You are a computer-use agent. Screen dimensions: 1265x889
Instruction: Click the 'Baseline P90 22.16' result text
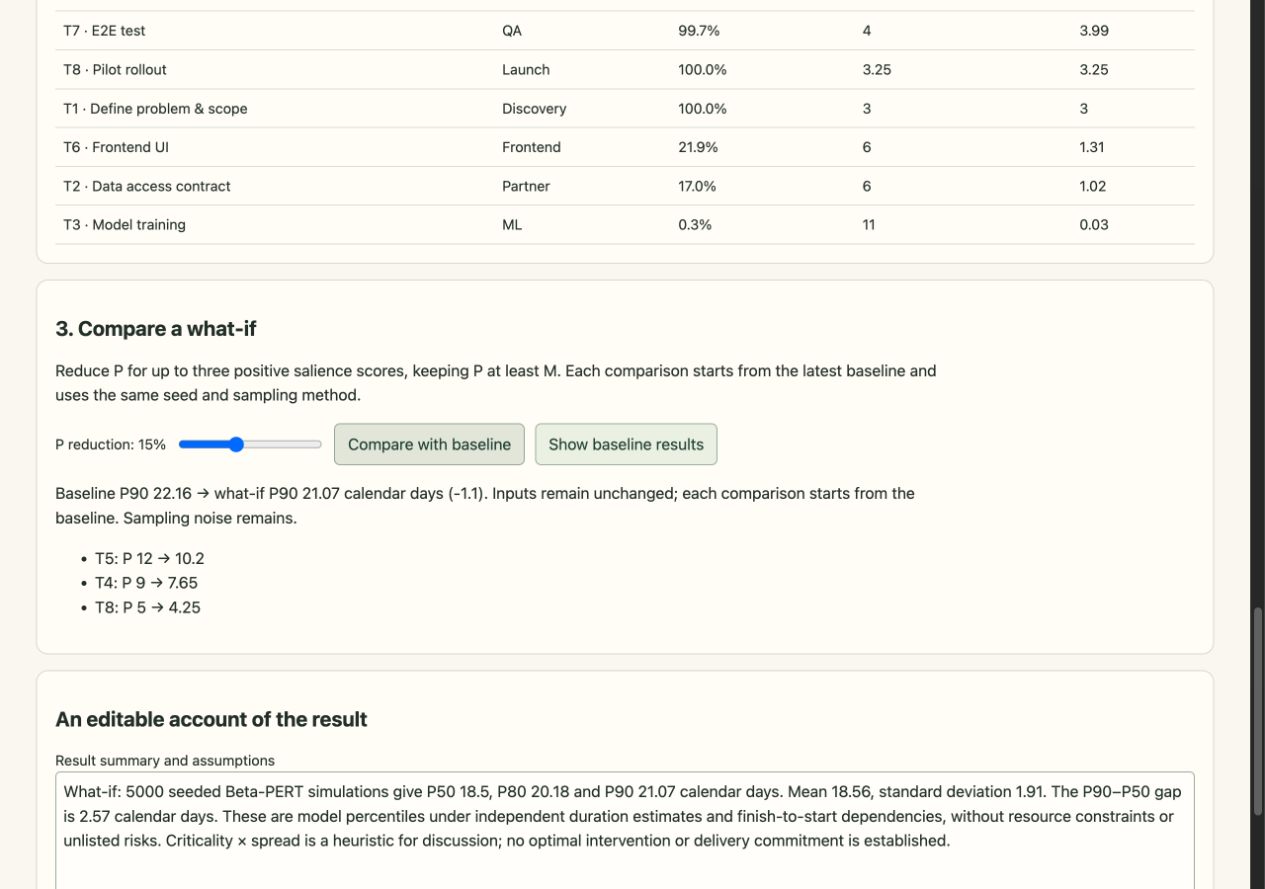point(123,493)
